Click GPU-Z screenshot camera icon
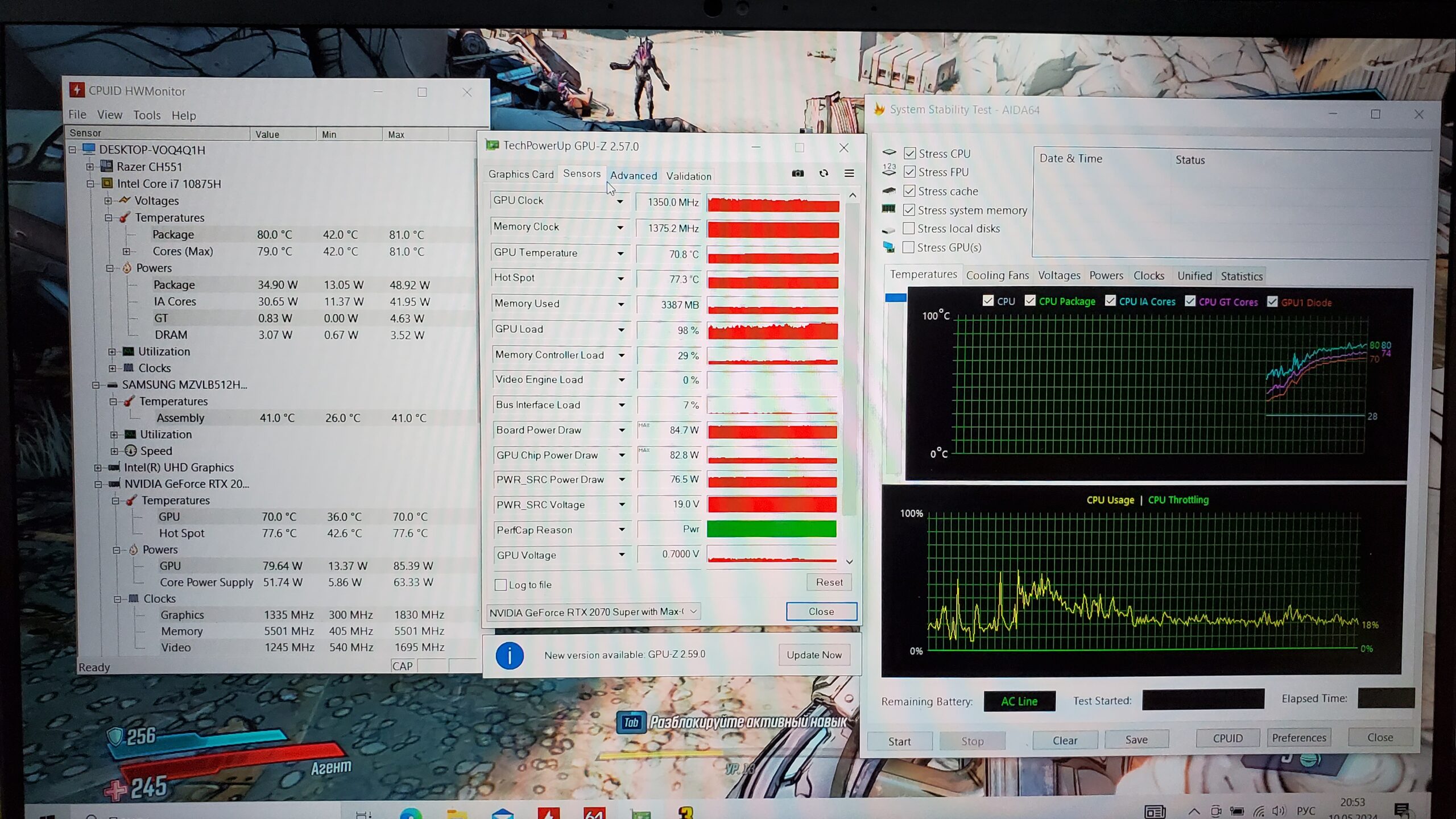Viewport: 1456px width, 819px height. [x=798, y=173]
